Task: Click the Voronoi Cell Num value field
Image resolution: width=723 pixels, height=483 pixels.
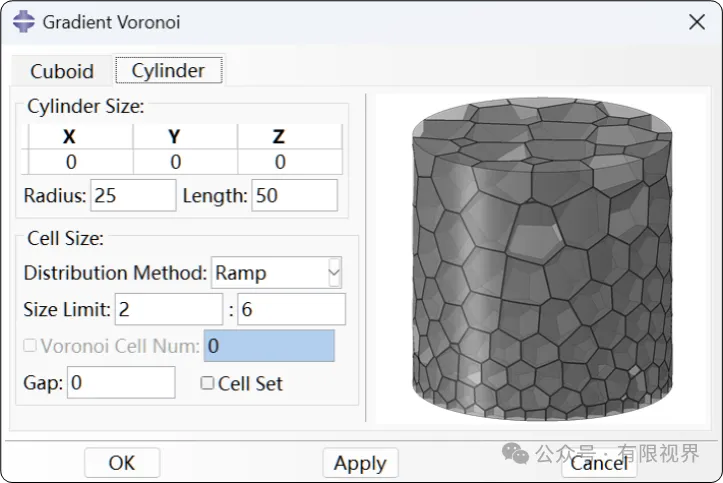Action: (269, 346)
